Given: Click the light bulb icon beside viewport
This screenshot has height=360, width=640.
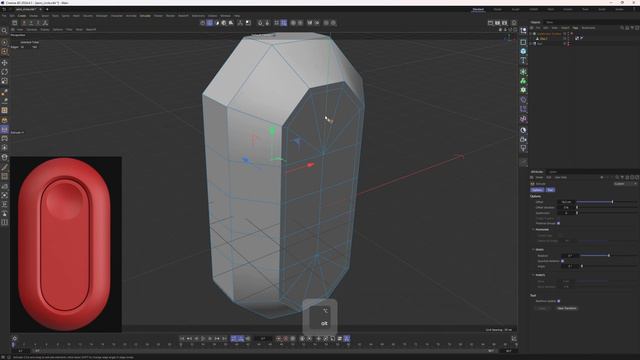Looking at the screenshot, I should tap(523, 149).
